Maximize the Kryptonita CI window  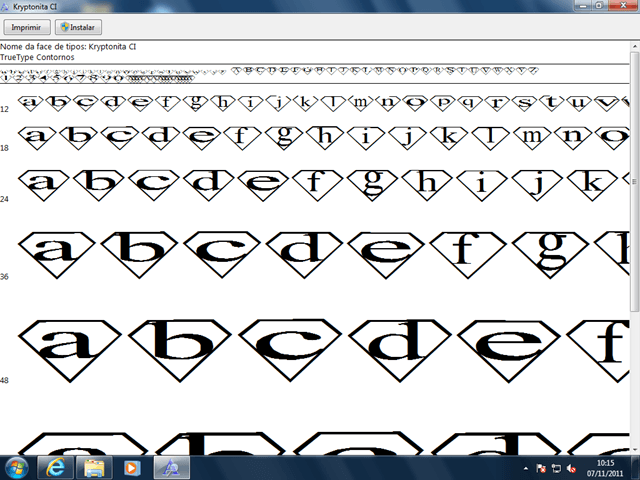(x=599, y=5)
